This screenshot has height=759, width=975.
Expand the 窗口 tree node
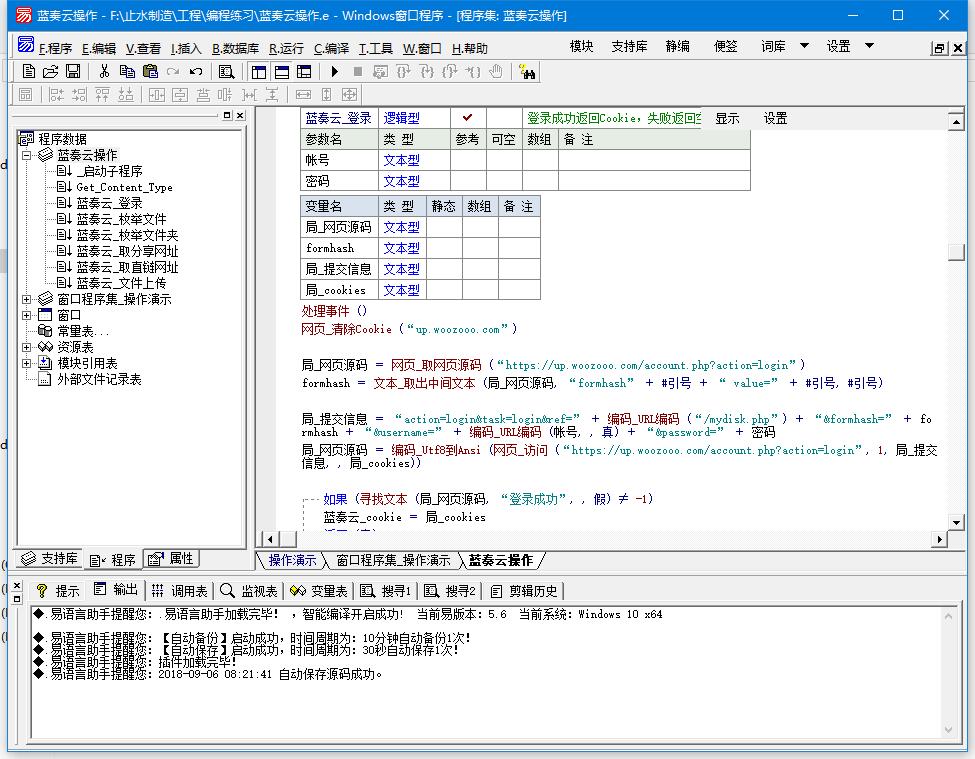(x=26, y=315)
